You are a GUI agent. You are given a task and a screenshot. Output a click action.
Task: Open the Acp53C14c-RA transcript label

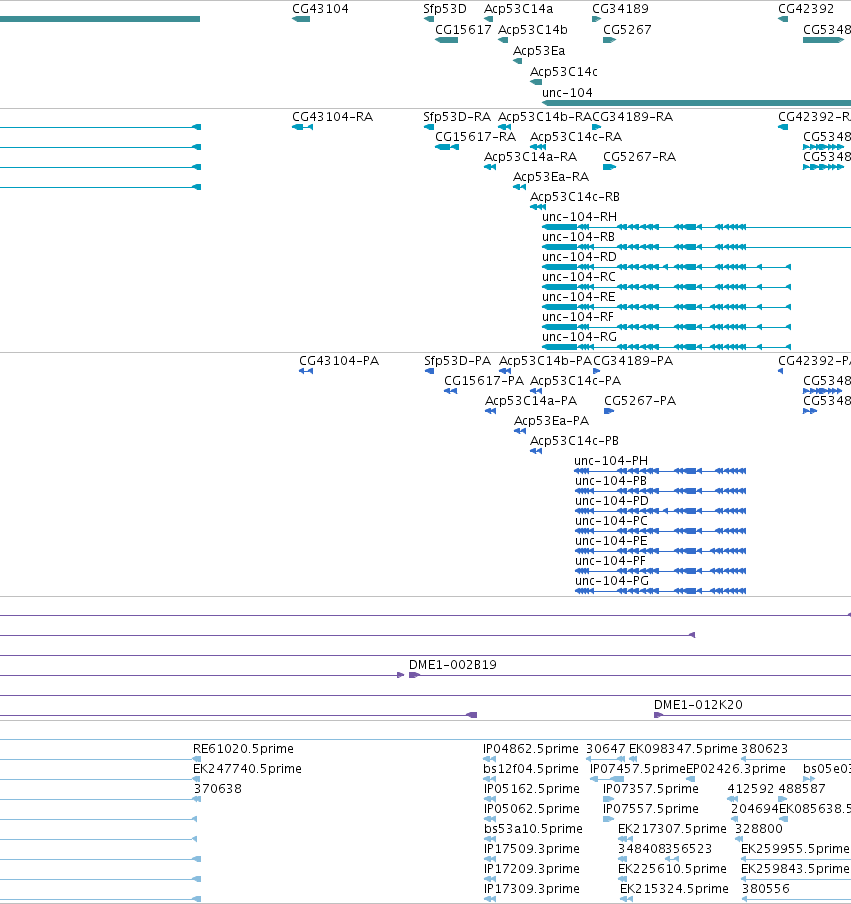click(x=576, y=137)
